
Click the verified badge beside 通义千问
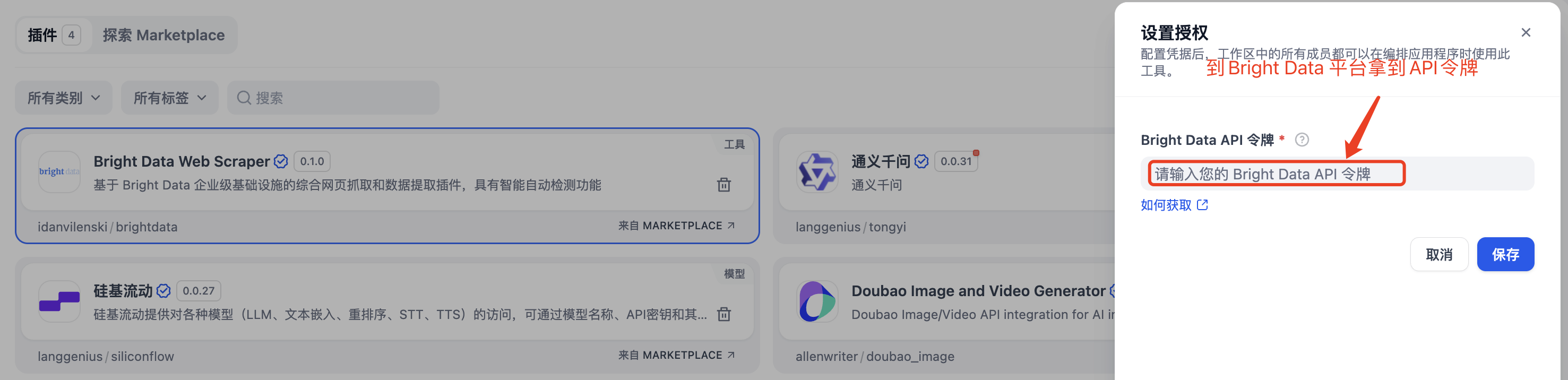(921, 161)
